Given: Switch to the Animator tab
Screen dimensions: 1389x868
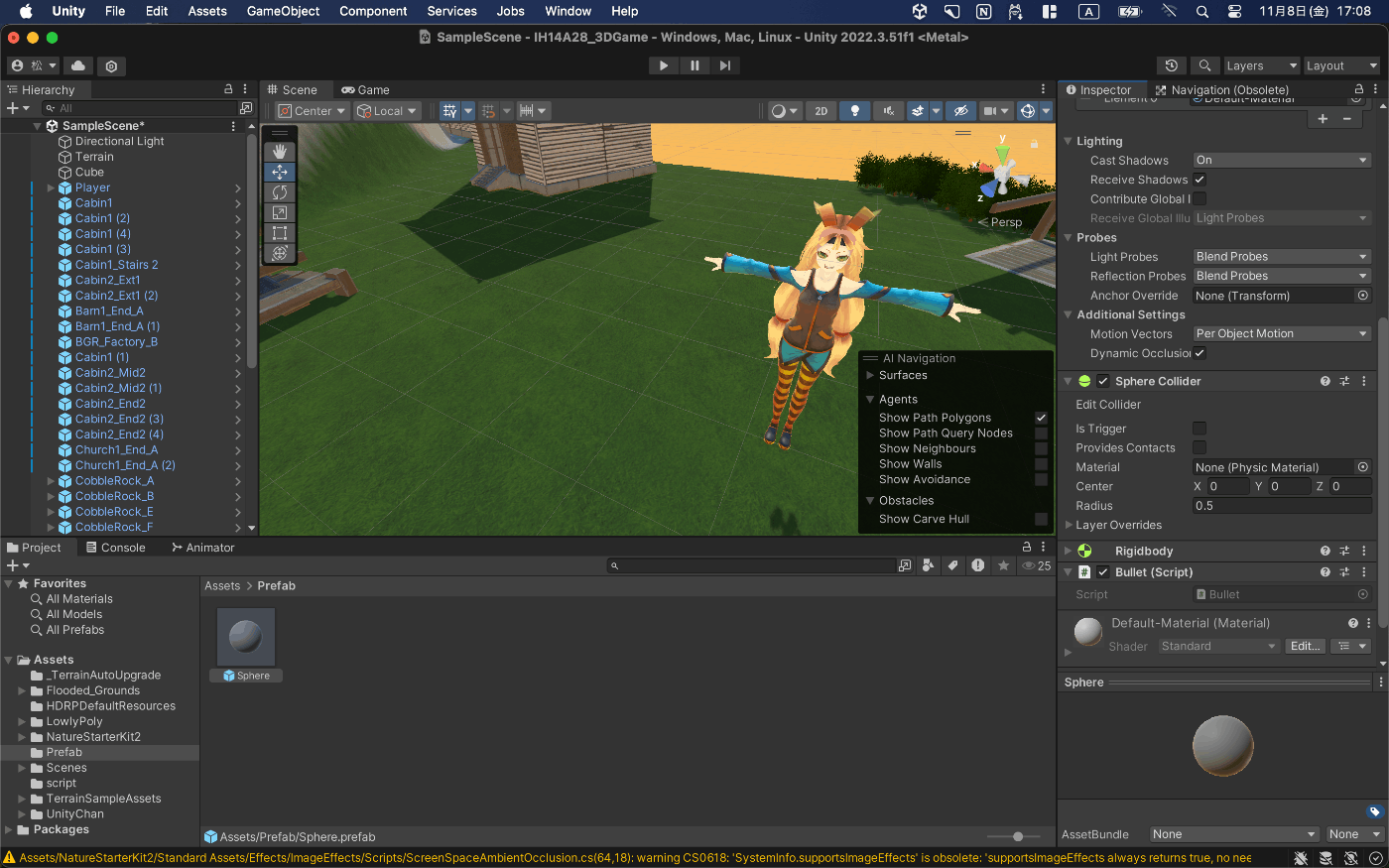Looking at the screenshot, I should tap(202, 548).
